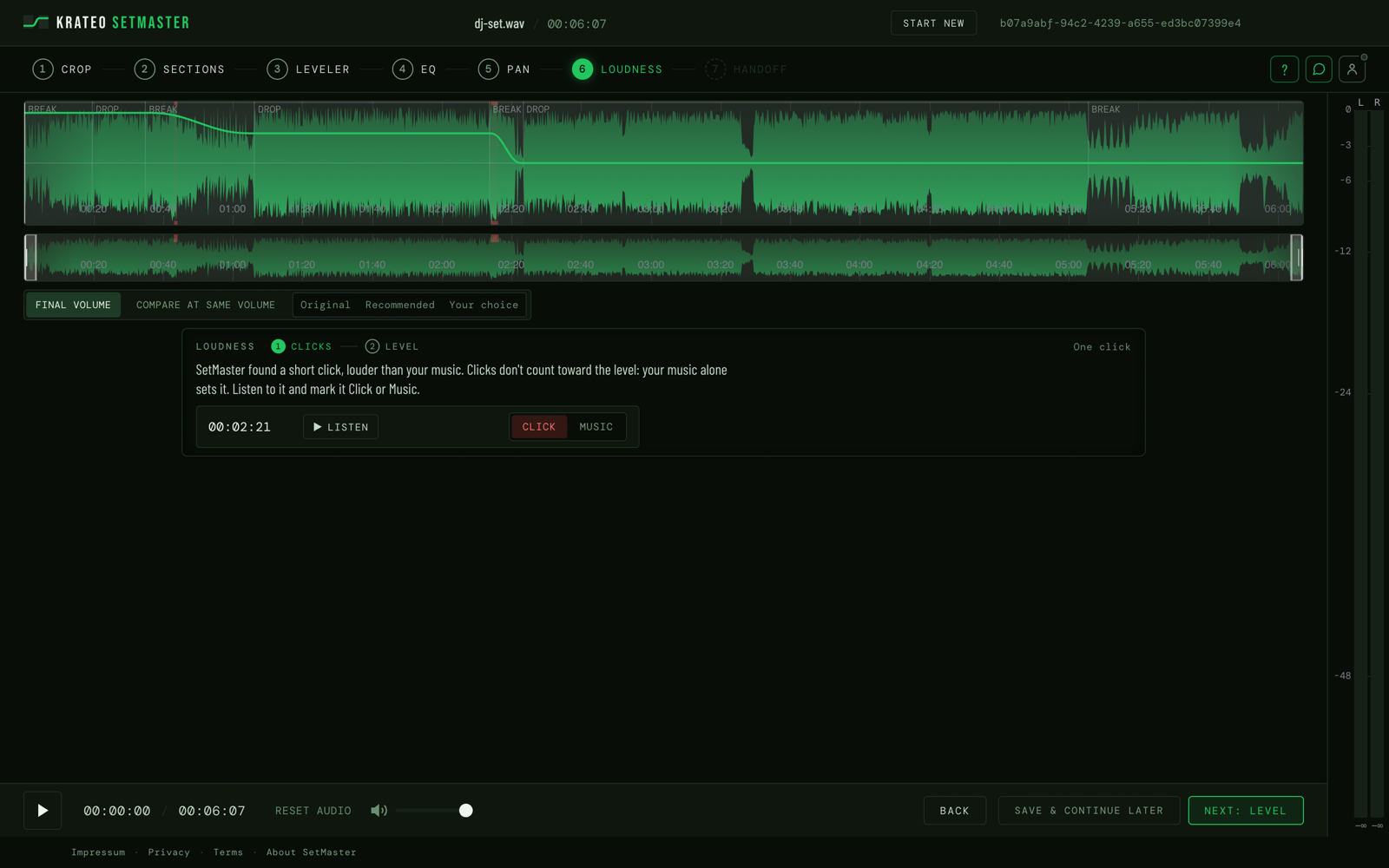Click the last BREAK section label near 05:10

click(x=1105, y=109)
